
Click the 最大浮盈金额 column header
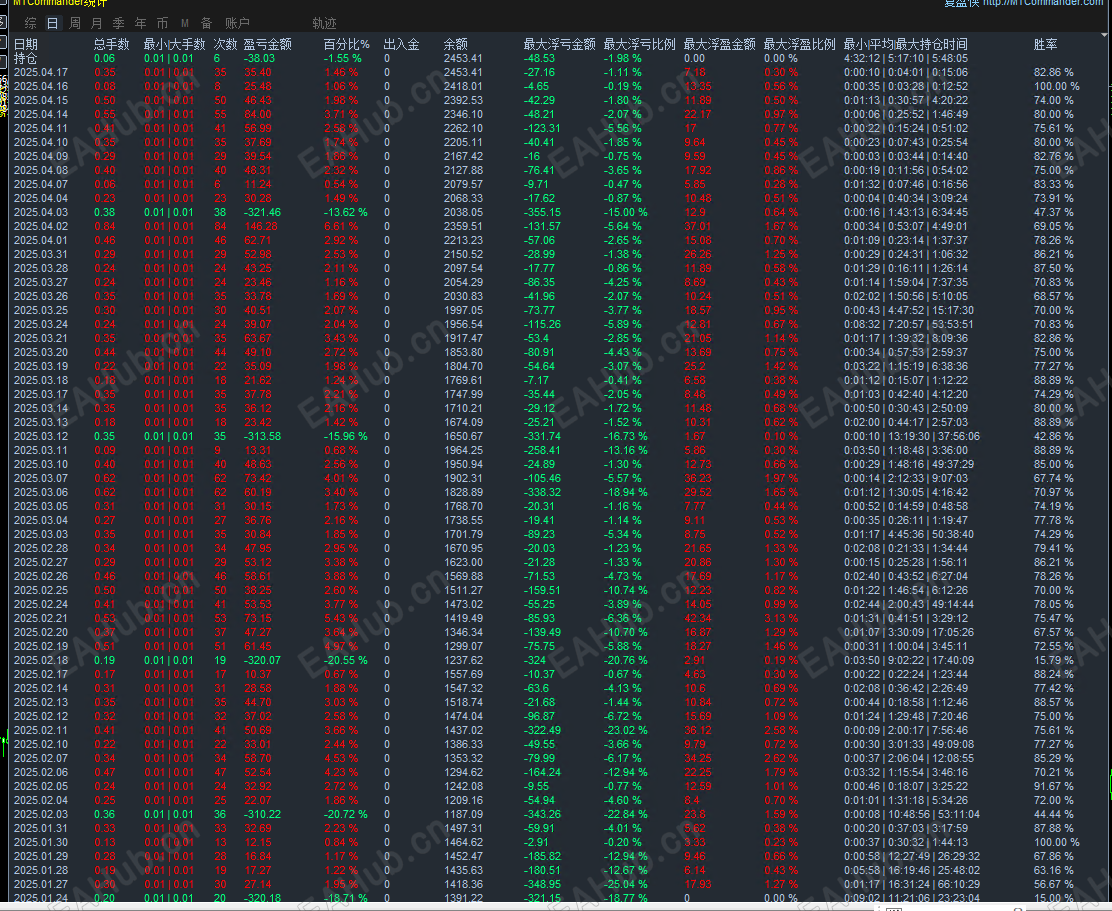(x=719, y=44)
